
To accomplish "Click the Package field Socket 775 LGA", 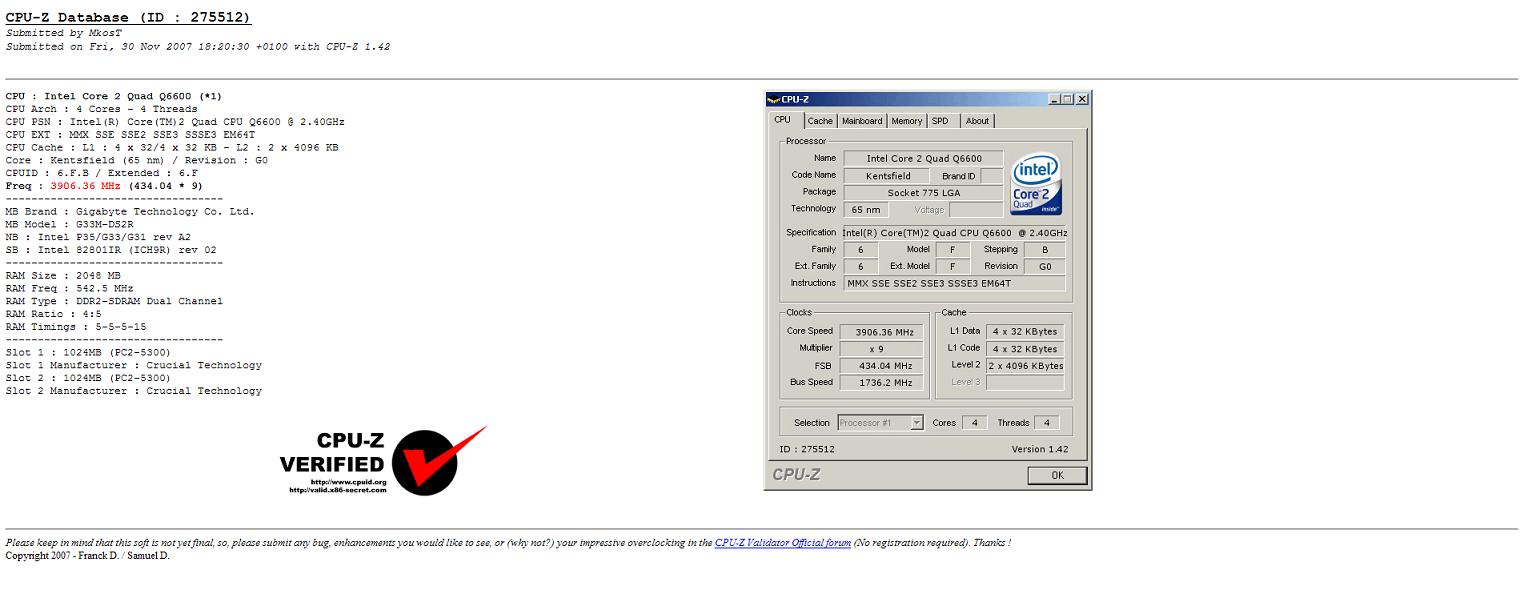I will pos(923,192).
